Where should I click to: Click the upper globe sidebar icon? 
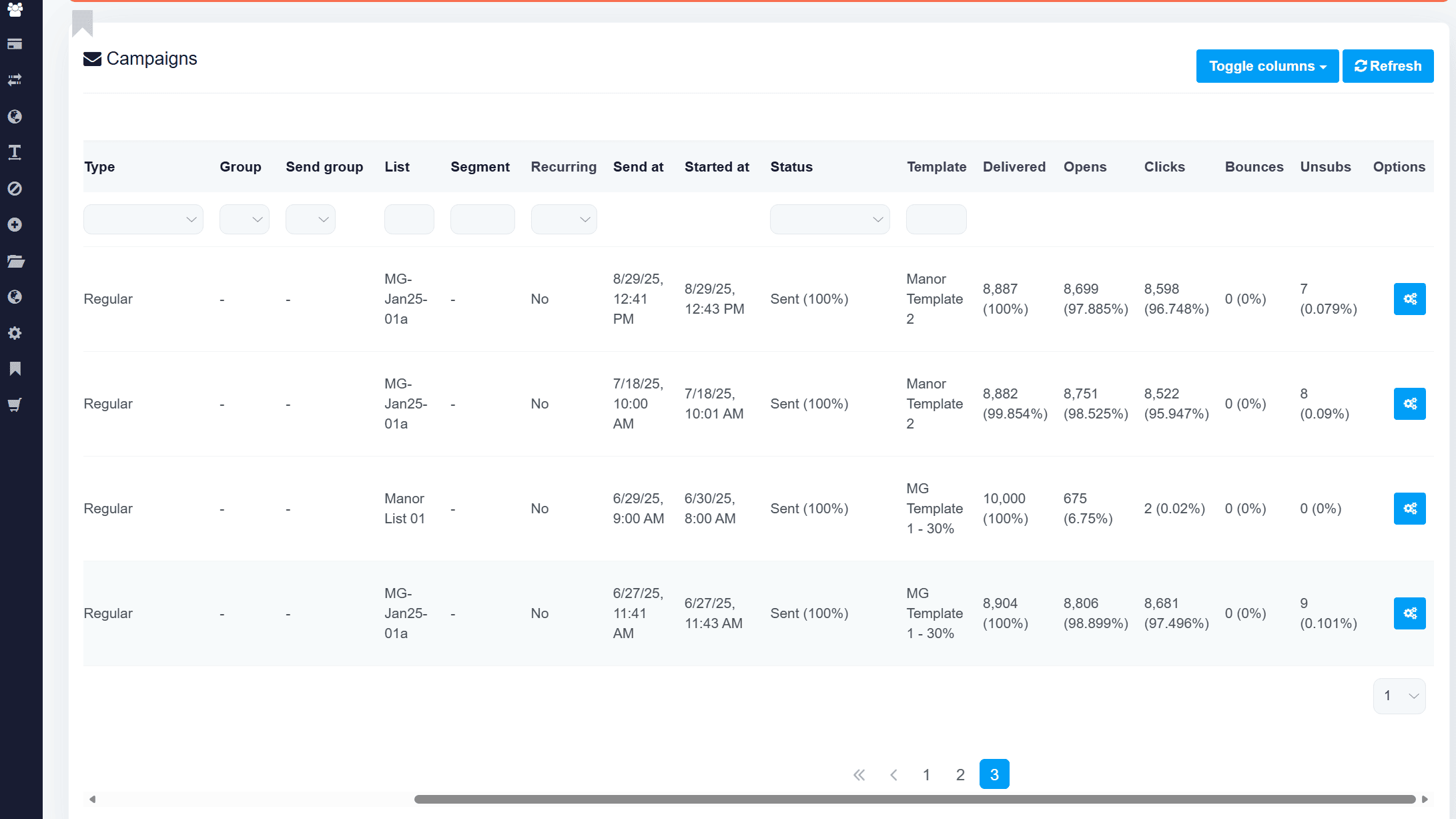[x=15, y=116]
